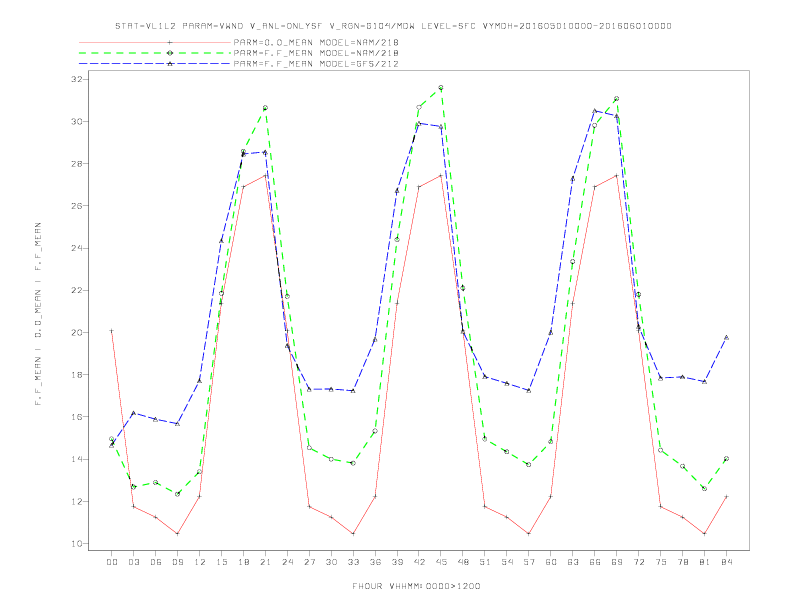
Task: Click x-axis tick label '21'
Action: click(x=265, y=562)
